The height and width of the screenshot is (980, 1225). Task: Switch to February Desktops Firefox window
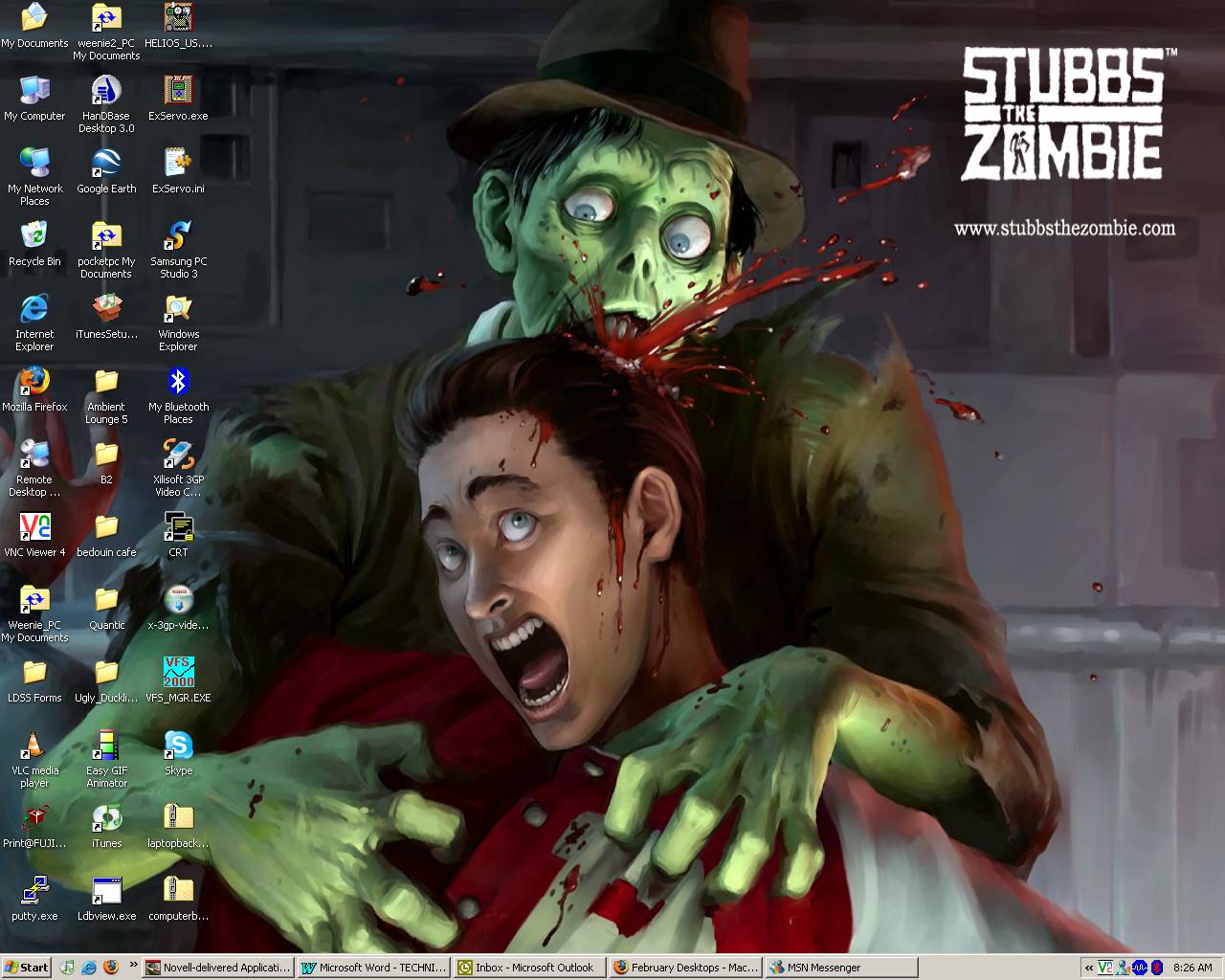[686, 968]
